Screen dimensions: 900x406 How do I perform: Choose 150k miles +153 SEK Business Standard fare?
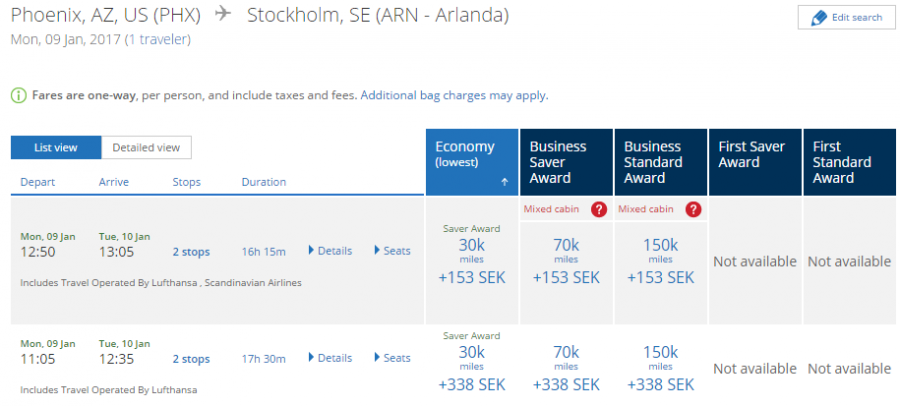tap(660, 262)
